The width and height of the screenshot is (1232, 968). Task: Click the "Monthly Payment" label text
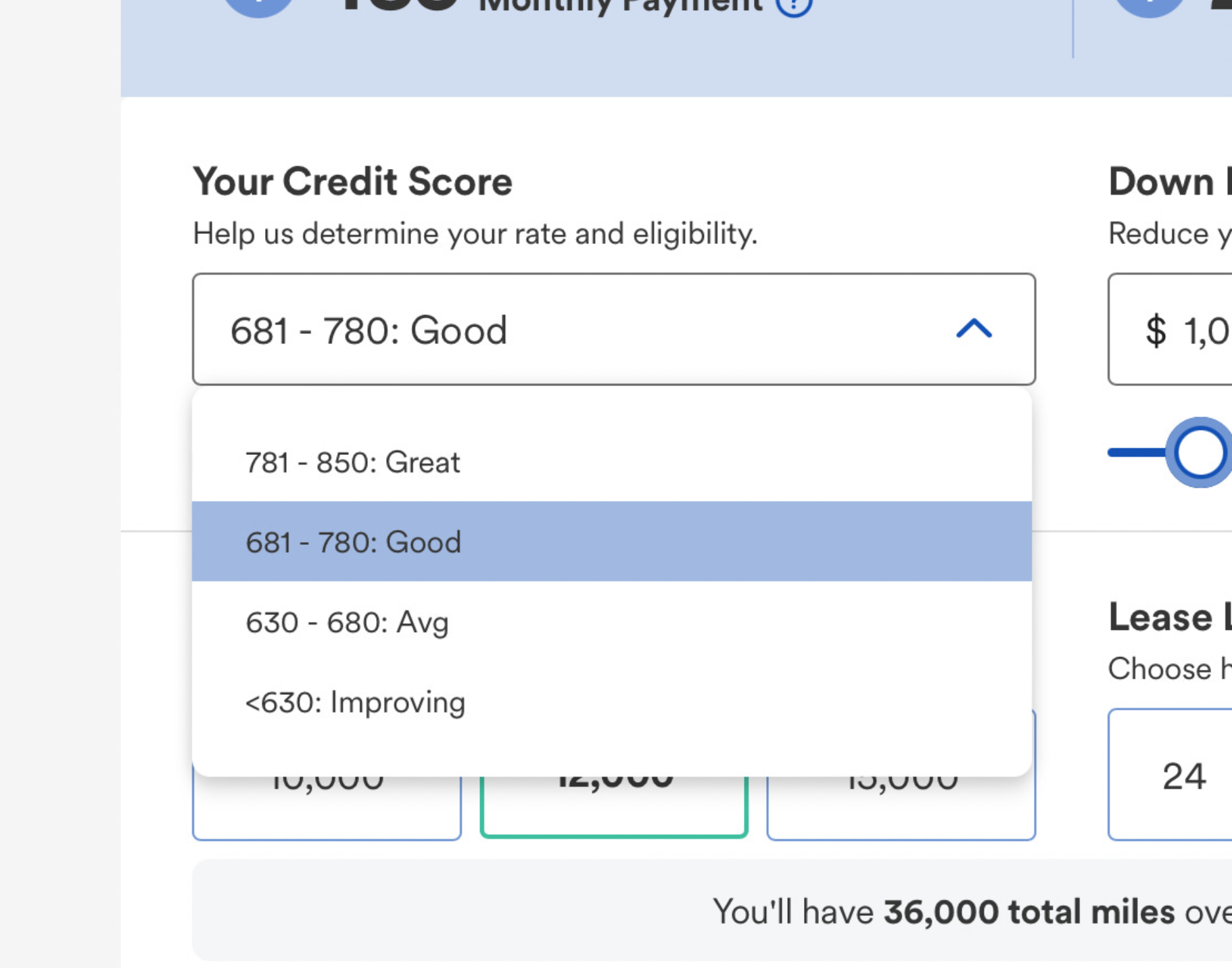621,5
